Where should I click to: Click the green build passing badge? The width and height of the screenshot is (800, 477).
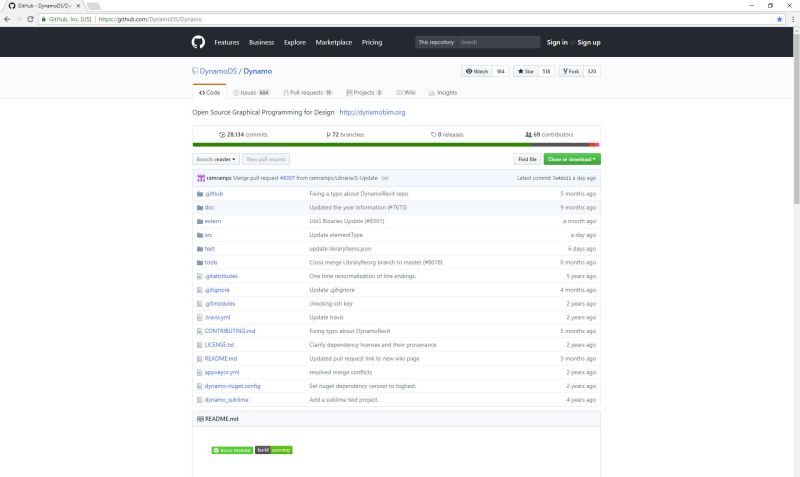pyautogui.click(x=232, y=450)
